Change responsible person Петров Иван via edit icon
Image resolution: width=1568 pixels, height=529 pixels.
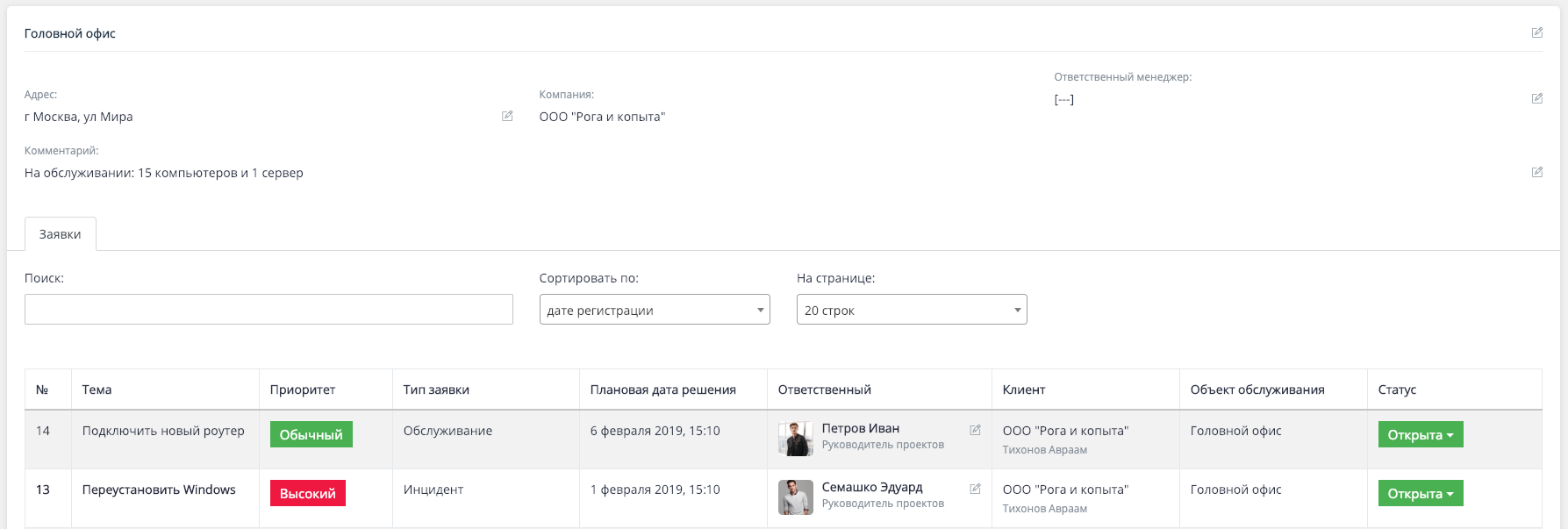[x=975, y=430]
